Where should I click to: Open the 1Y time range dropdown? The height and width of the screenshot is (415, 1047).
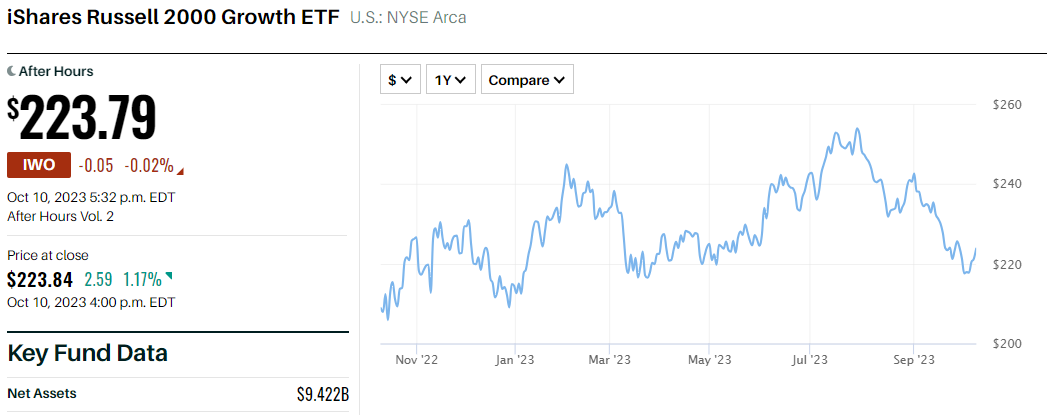click(450, 80)
